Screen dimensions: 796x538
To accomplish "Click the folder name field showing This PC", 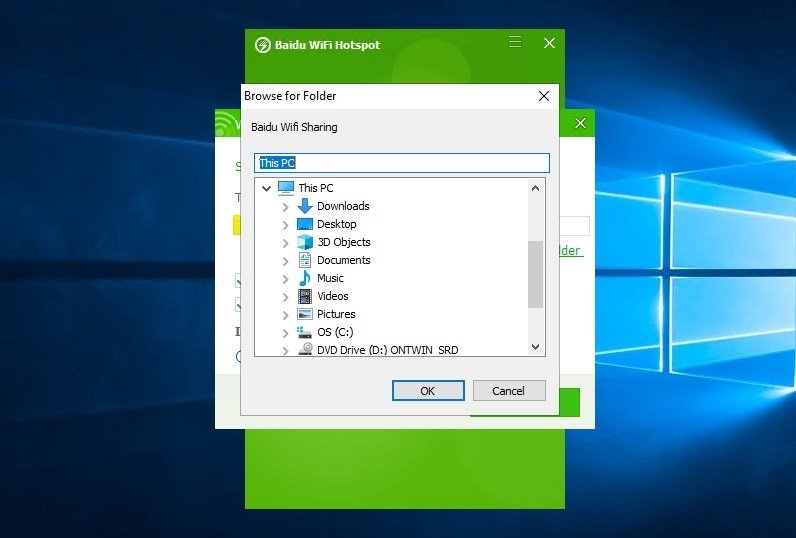I will coord(402,163).
